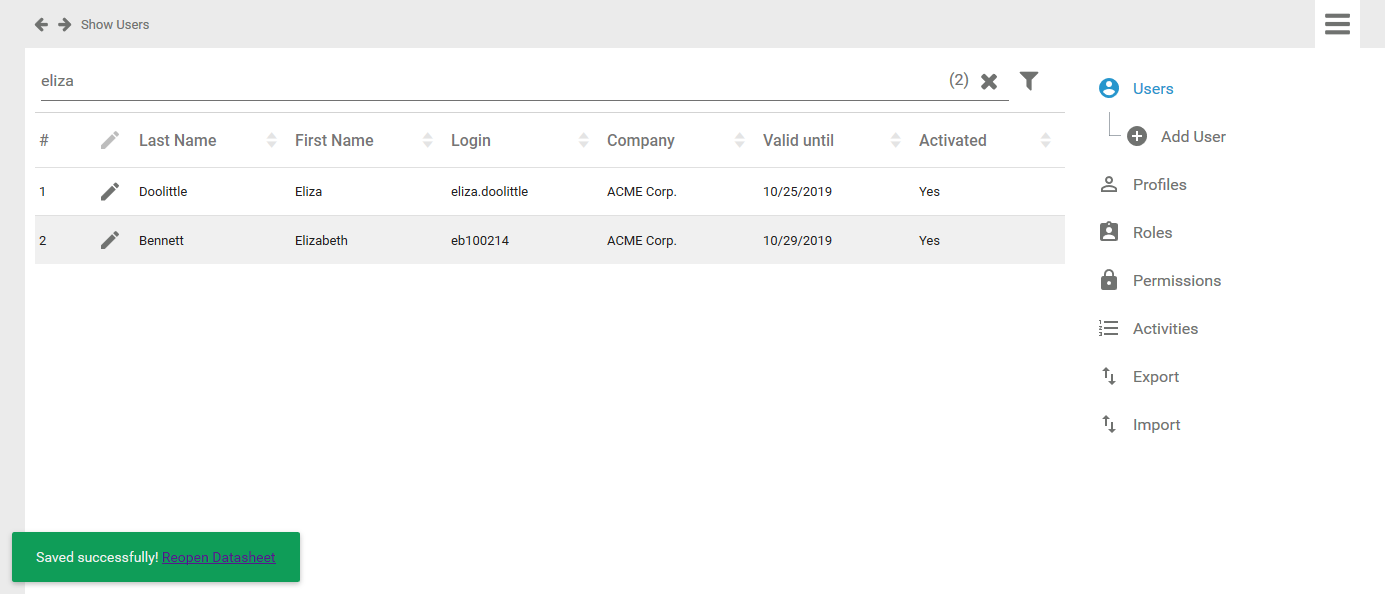1385x594 pixels.
Task: Click the forward arrow icon
Action: [x=64, y=24]
